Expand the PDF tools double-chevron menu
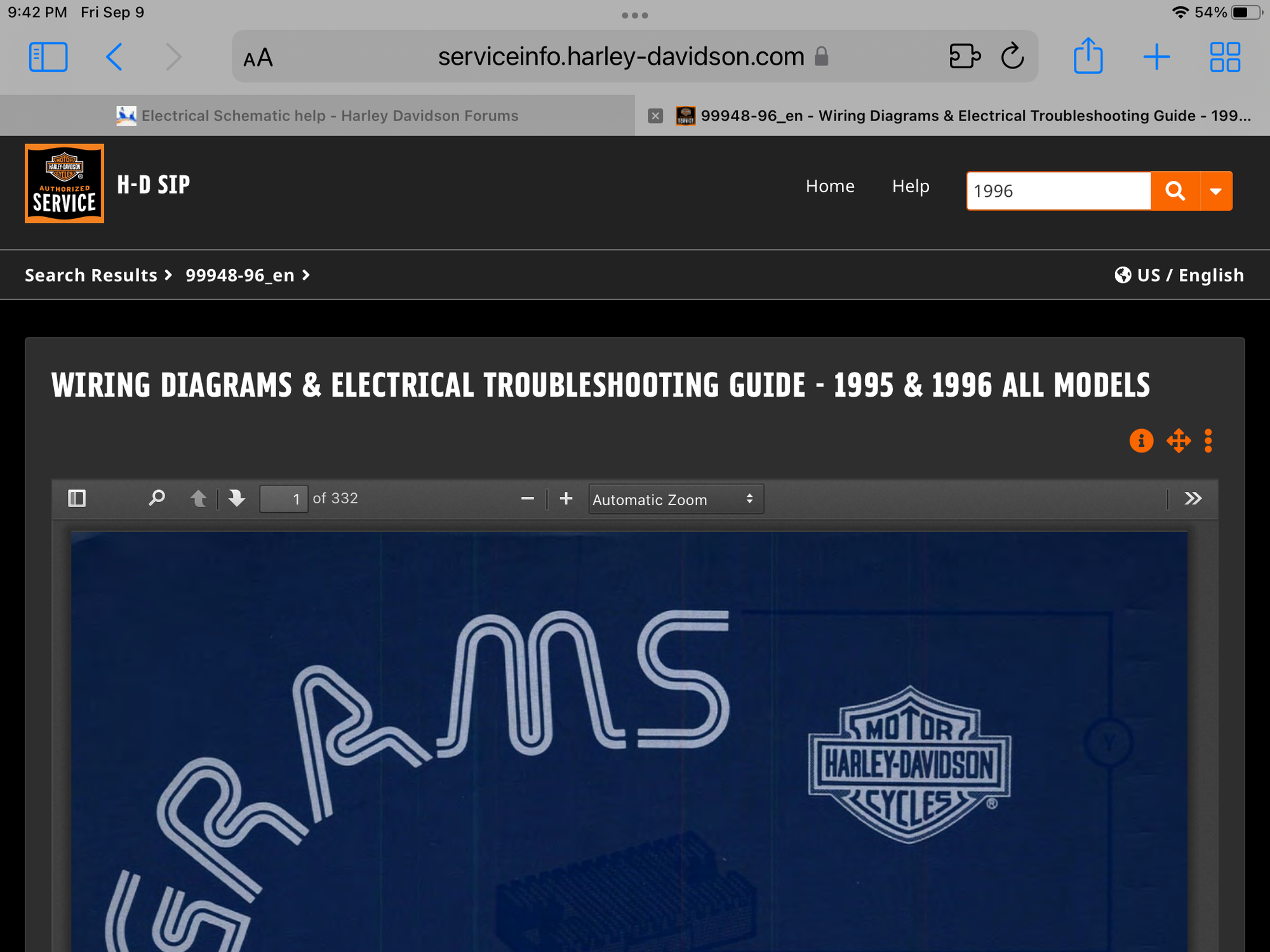 click(1193, 498)
